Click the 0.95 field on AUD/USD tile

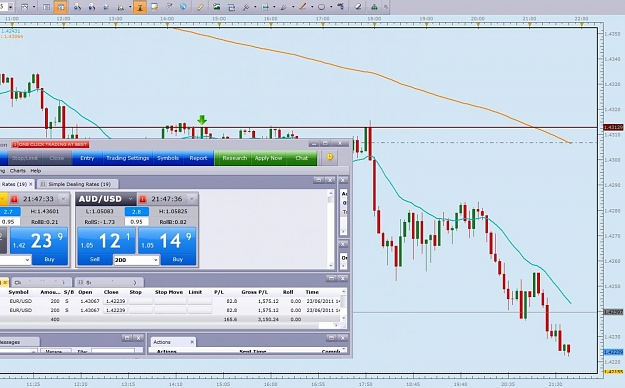click(136, 222)
